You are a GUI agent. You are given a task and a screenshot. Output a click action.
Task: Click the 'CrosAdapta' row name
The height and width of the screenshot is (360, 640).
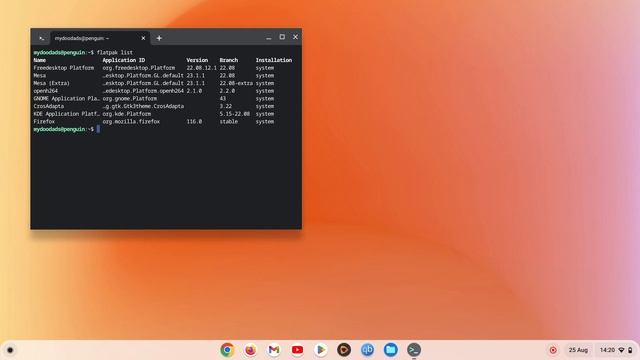[49, 106]
